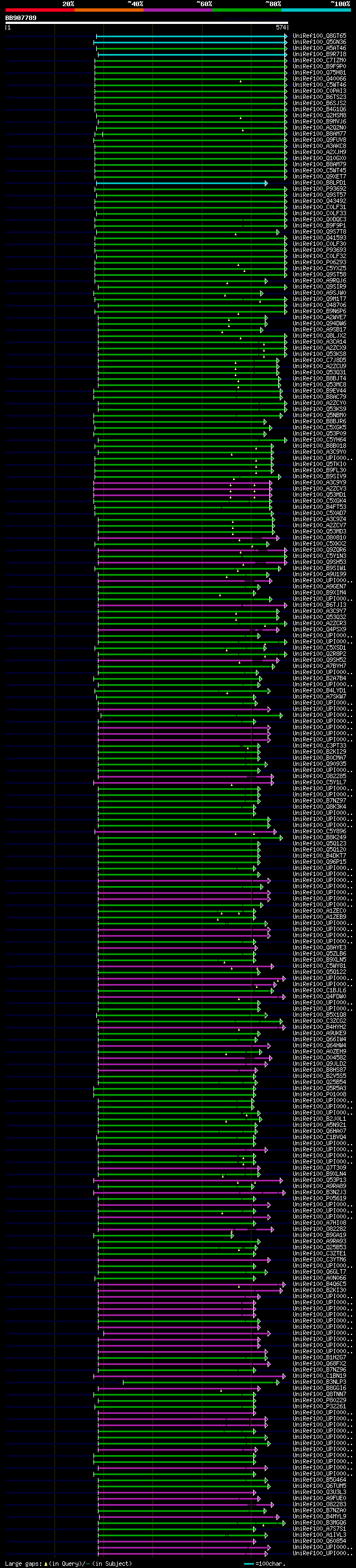This screenshot has width=356, height=1568.
Task: Select the UniRef100_B4FT53 label
Action: point(319,506)
